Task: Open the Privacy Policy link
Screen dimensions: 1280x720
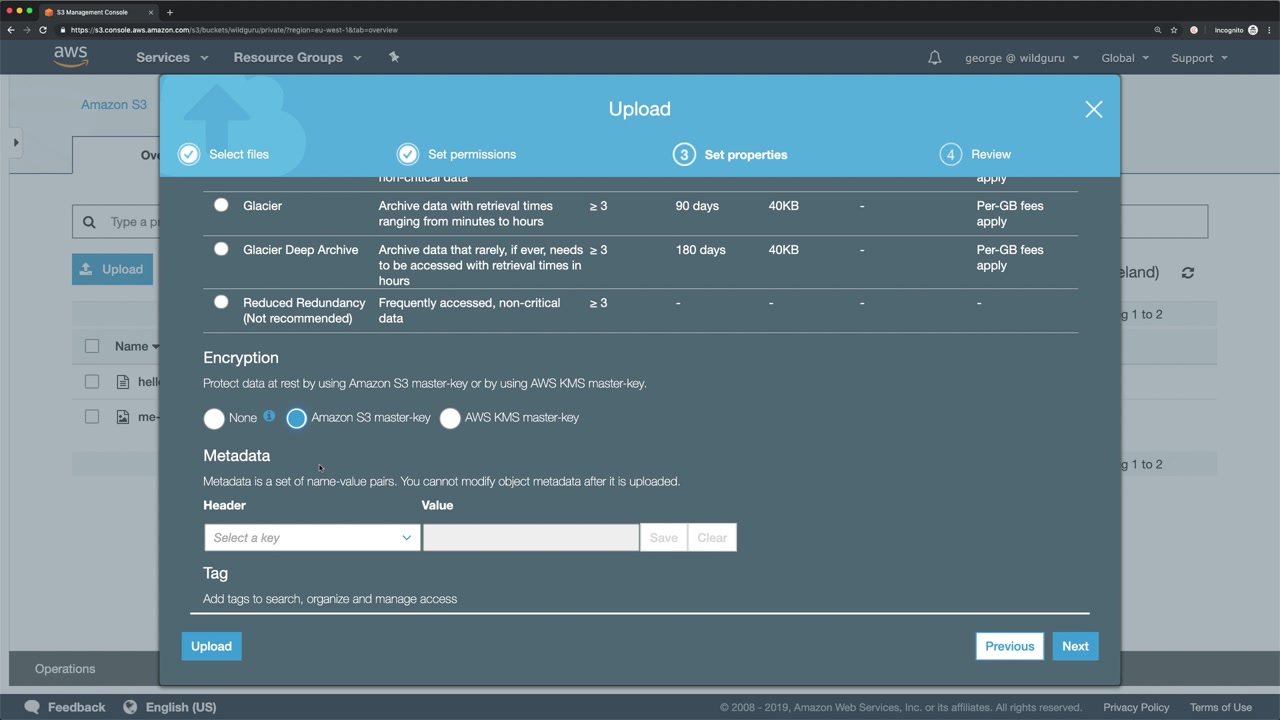Action: coord(1136,707)
